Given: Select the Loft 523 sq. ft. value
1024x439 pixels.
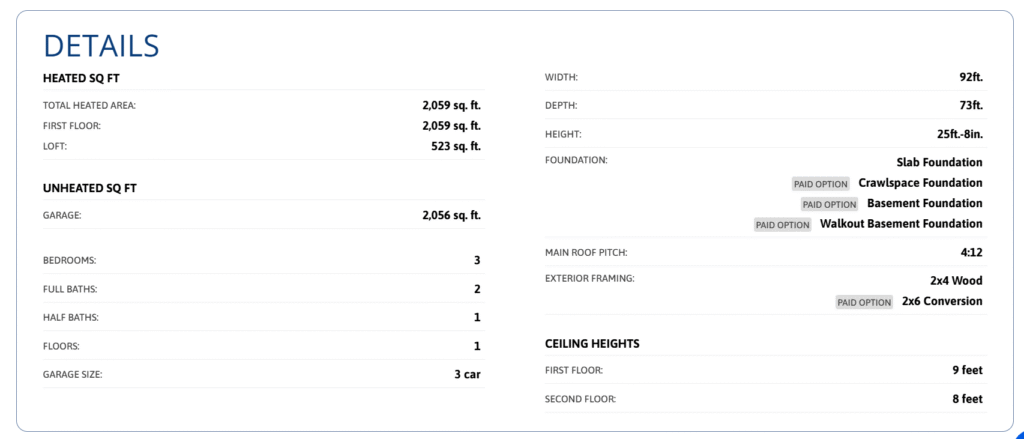Looking at the screenshot, I should click(456, 146).
